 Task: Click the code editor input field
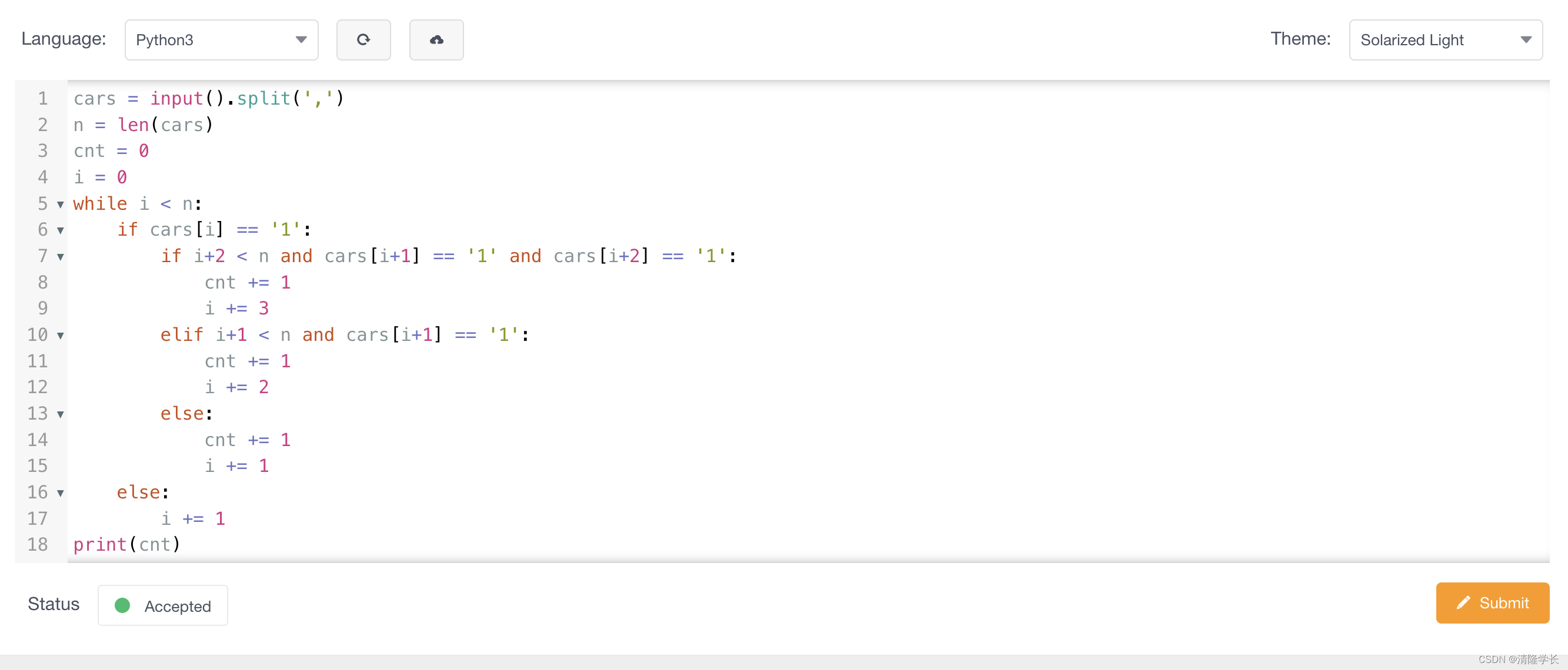(784, 320)
